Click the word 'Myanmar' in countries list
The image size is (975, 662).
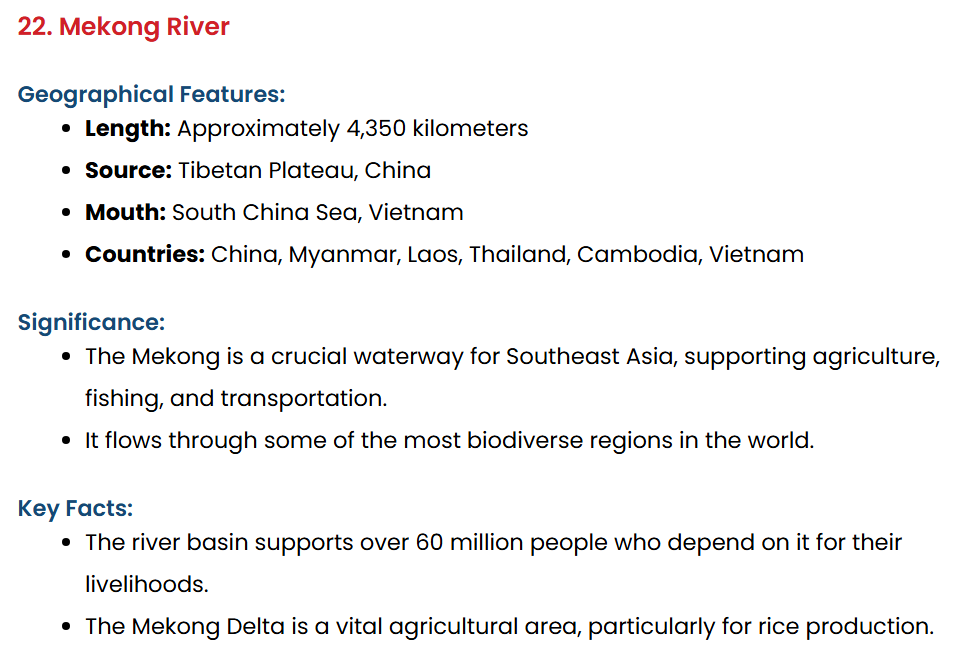click(x=344, y=255)
